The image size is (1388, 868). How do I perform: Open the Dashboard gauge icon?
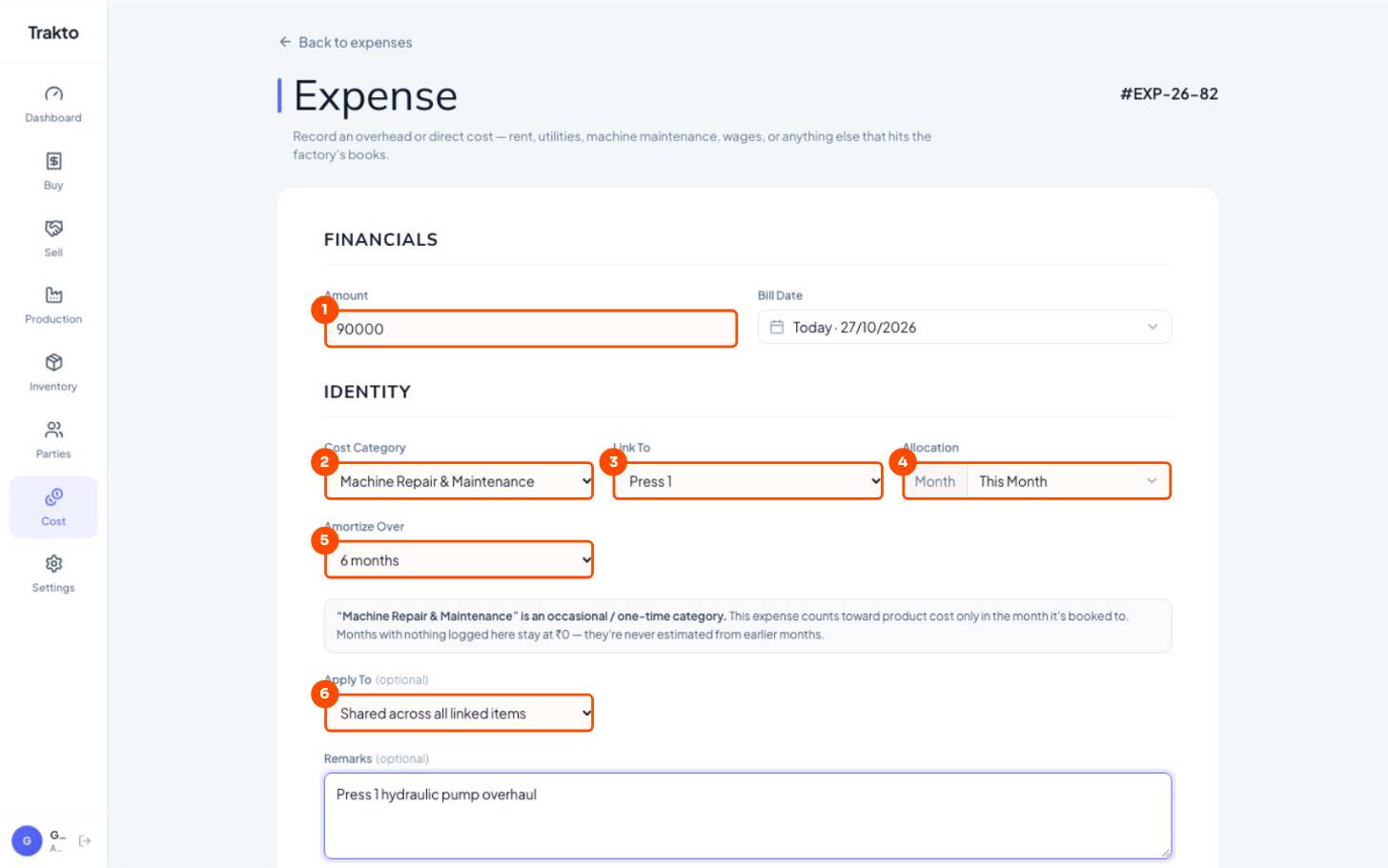coord(53,93)
